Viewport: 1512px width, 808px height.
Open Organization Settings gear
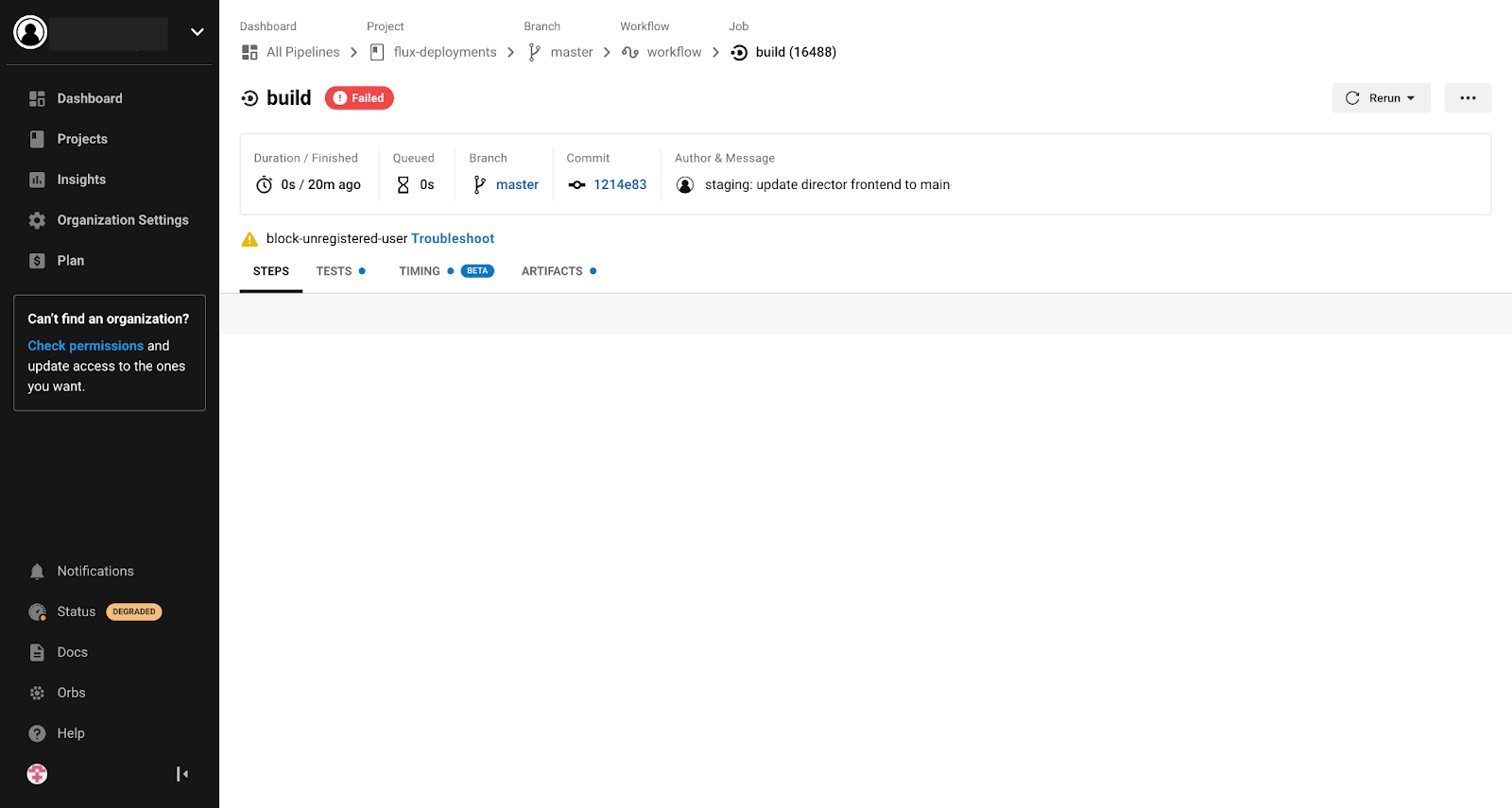38,220
